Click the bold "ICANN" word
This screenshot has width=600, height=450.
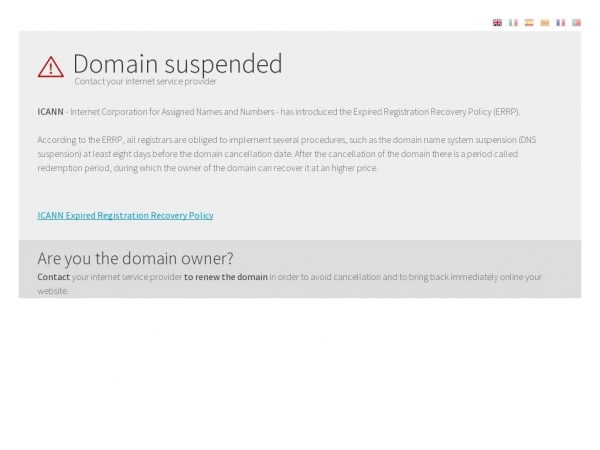coord(50,112)
